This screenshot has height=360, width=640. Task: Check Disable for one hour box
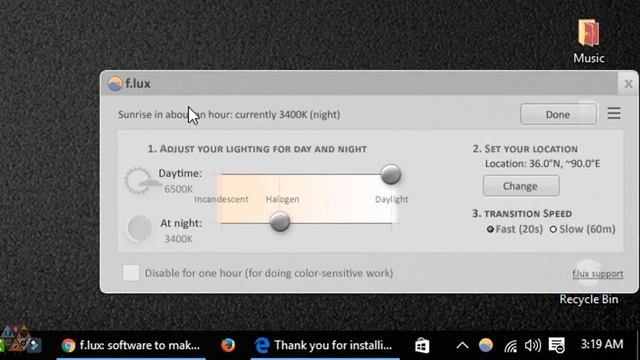pos(131,273)
